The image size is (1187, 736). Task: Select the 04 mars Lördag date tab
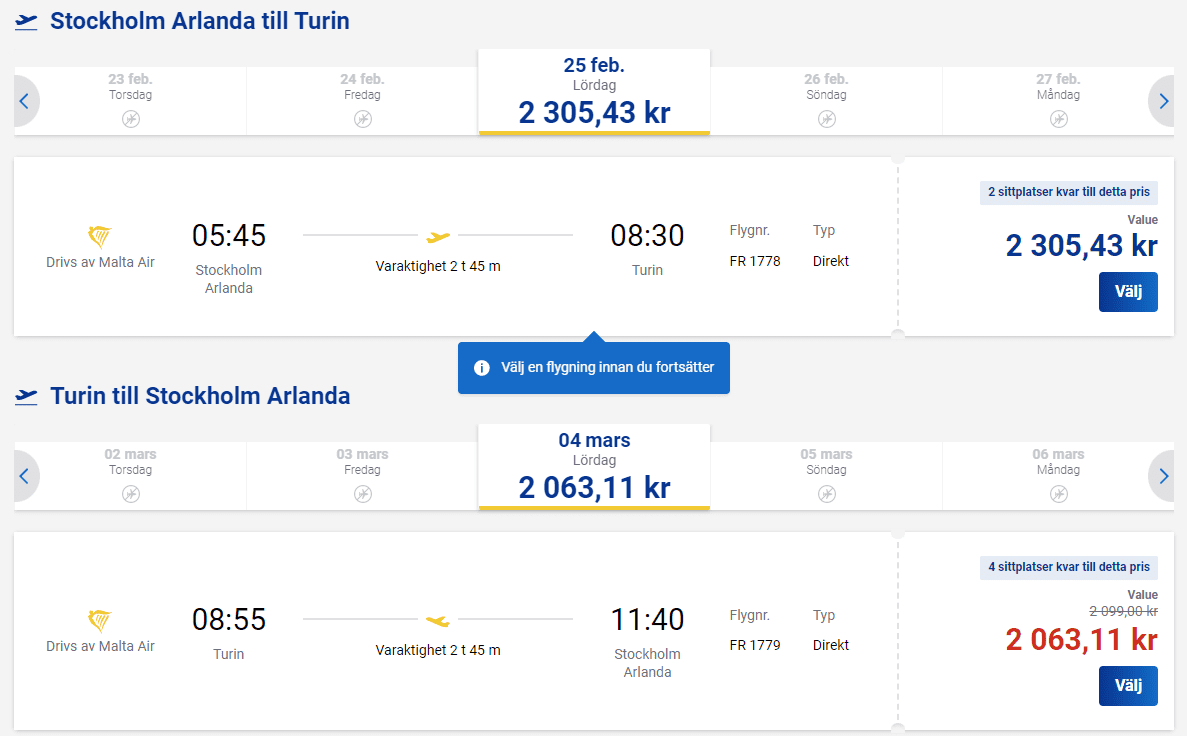(594, 467)
